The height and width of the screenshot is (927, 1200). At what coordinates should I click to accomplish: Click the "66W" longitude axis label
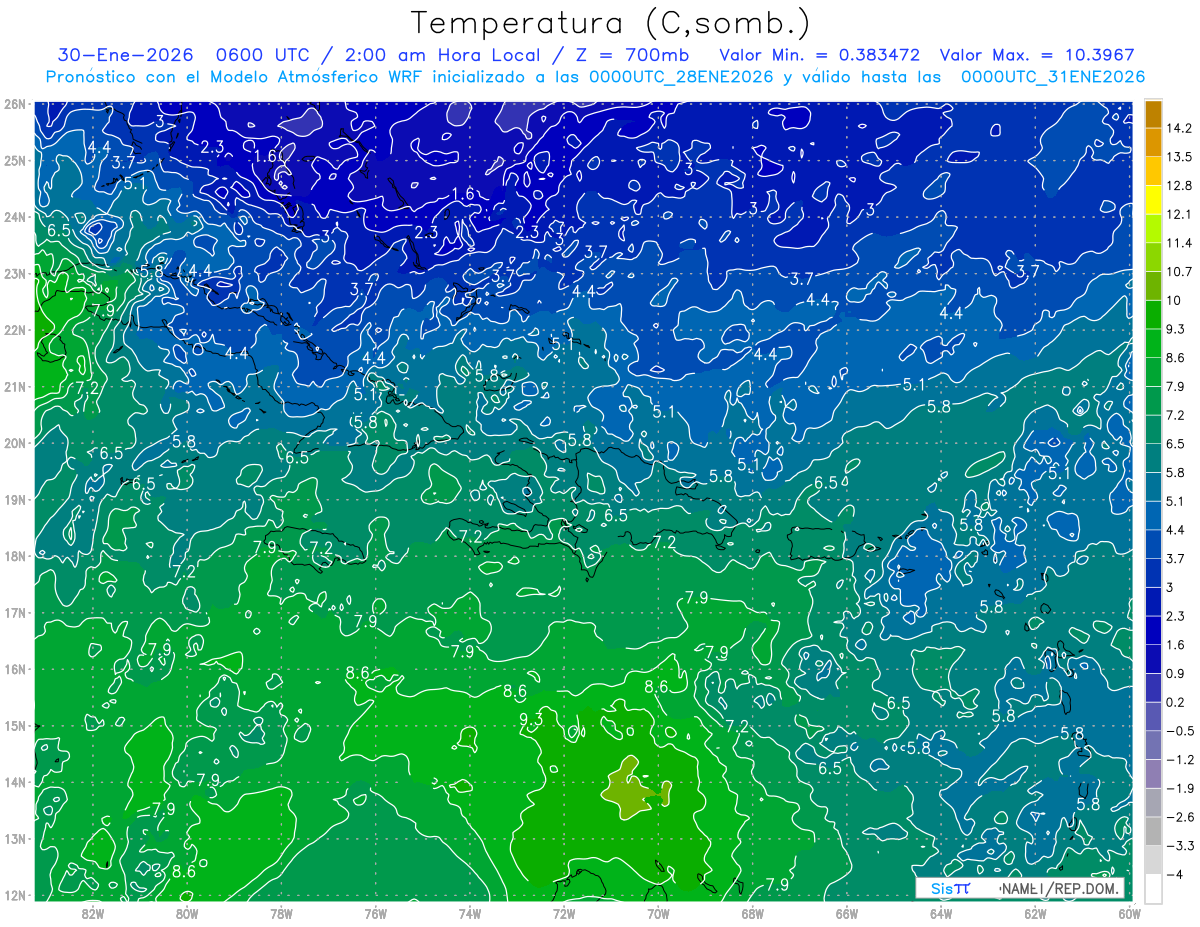(847, 913)
